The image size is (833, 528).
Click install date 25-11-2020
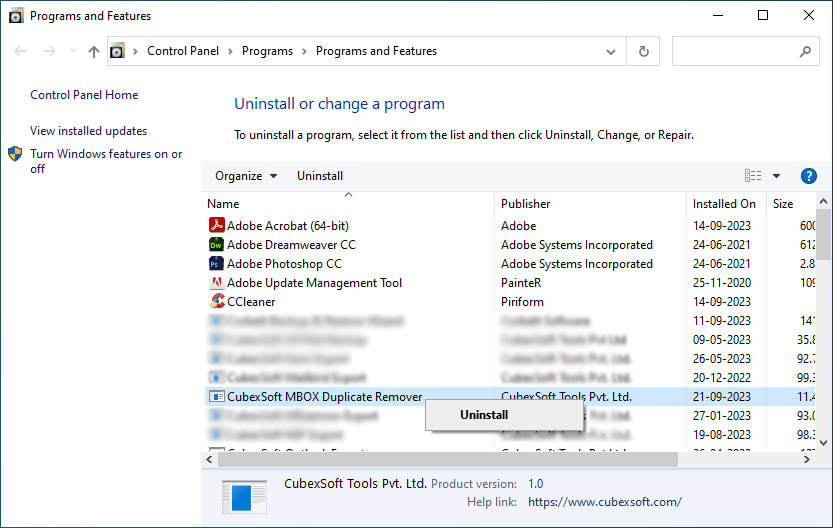pos(721,283)
